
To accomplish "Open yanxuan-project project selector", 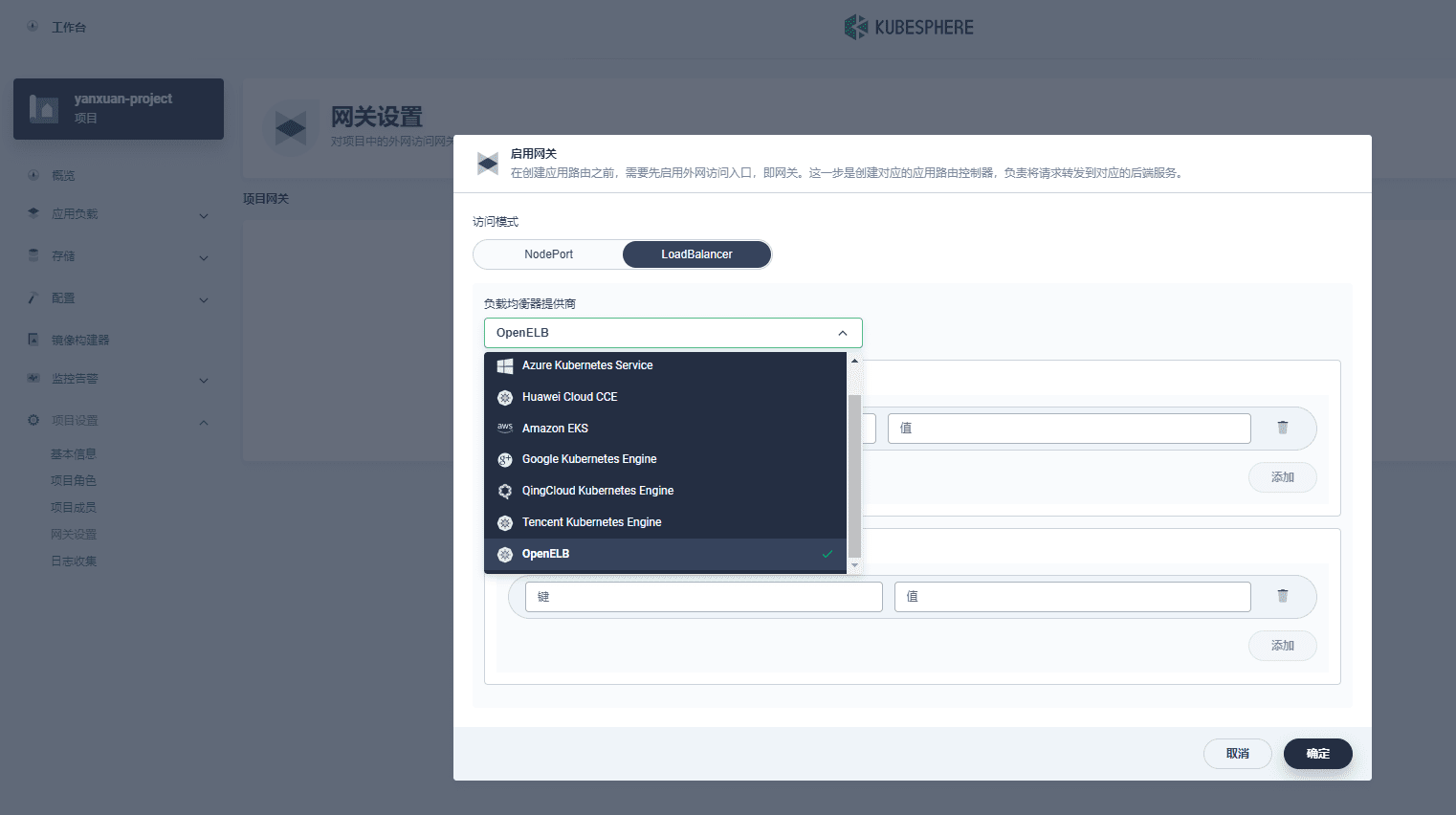I will [x=119, y=109].
